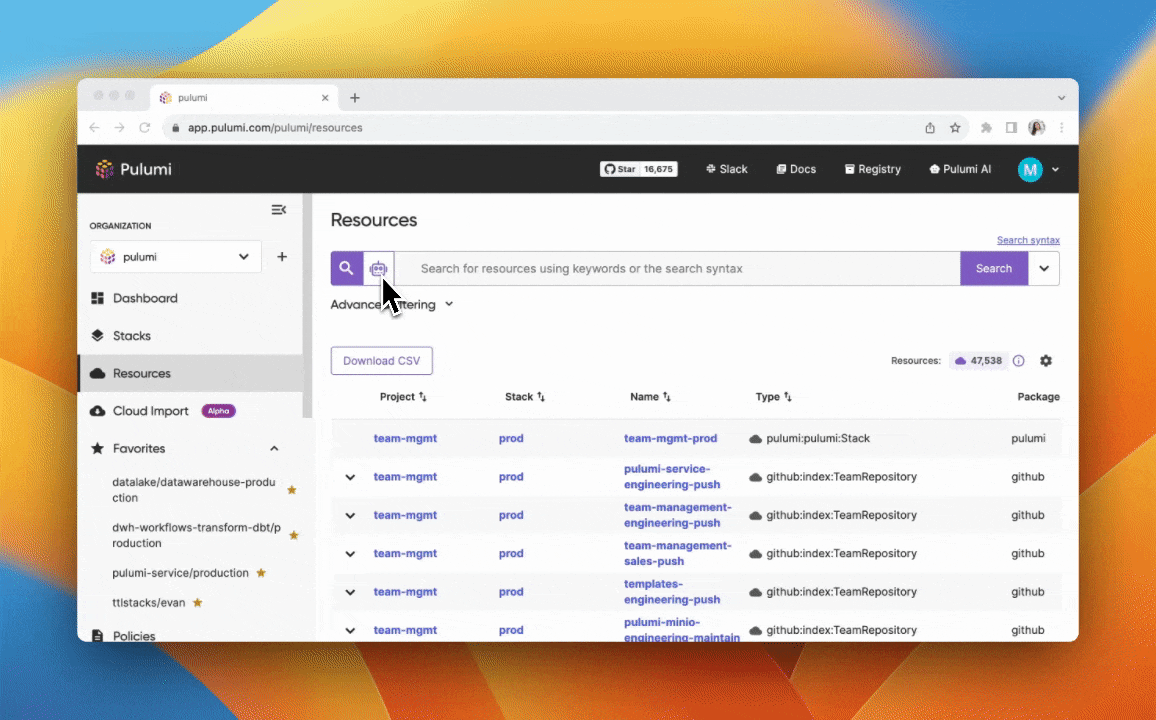Toggle the browser side panel icon
Screen dimensions: 1156x720
[1011, 127]
